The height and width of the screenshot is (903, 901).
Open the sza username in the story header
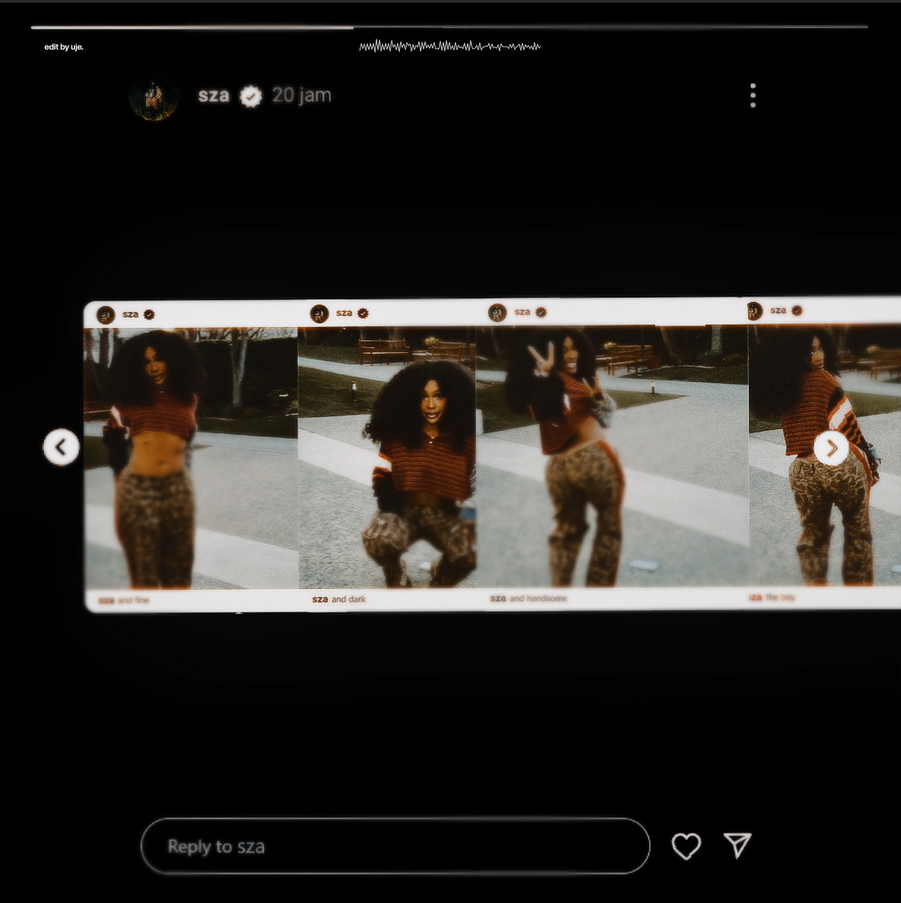tap(214, 96)
